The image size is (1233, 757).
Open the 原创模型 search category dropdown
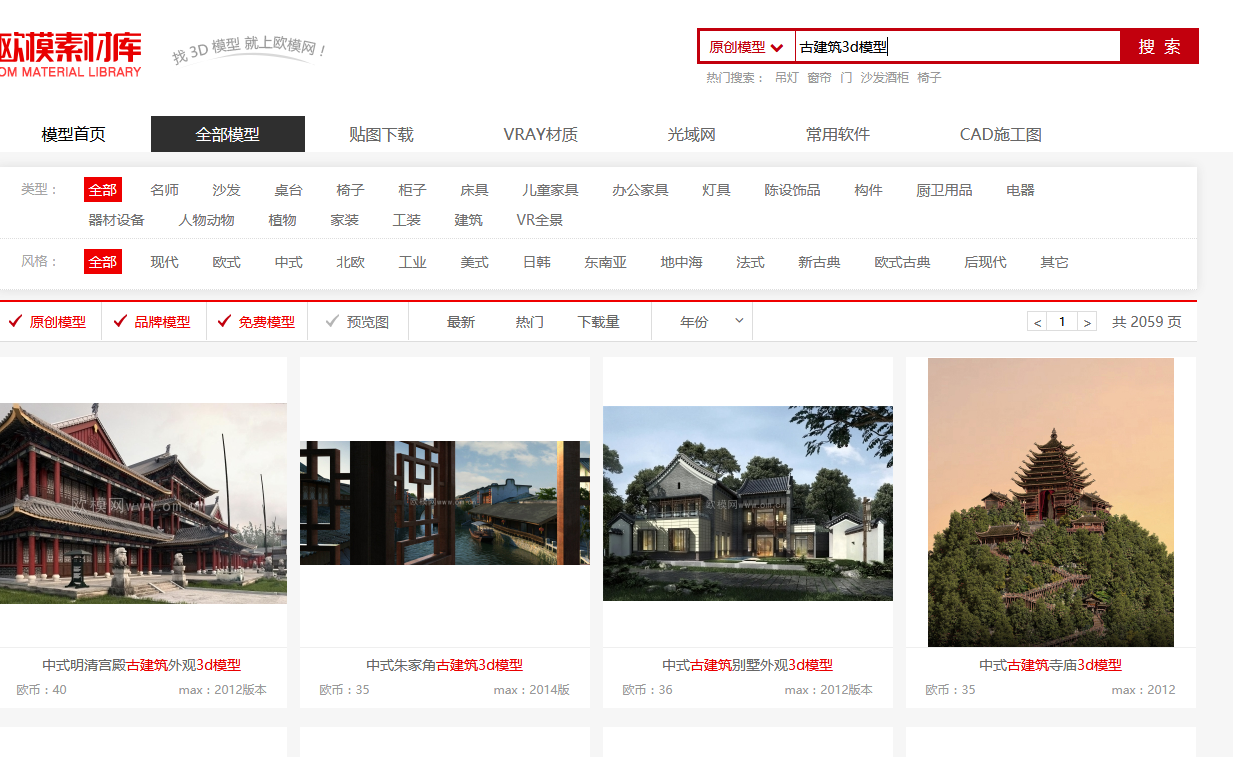pyautogui.click(x=746, y=47)
